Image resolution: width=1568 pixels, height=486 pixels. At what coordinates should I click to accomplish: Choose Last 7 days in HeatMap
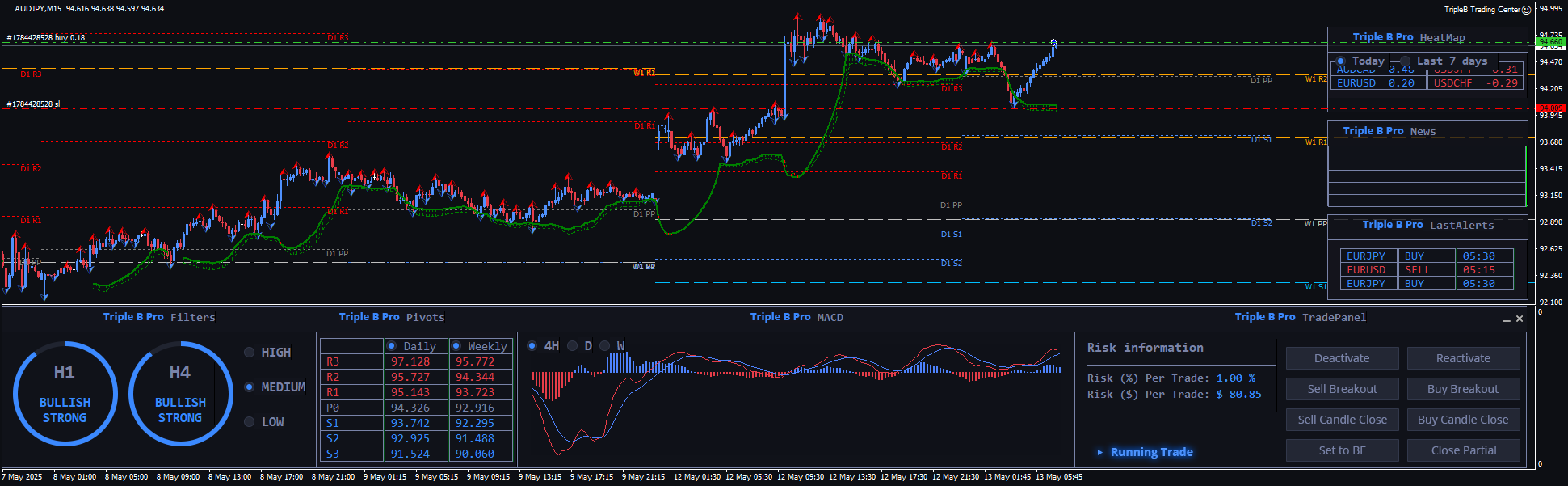[1406, 61]
